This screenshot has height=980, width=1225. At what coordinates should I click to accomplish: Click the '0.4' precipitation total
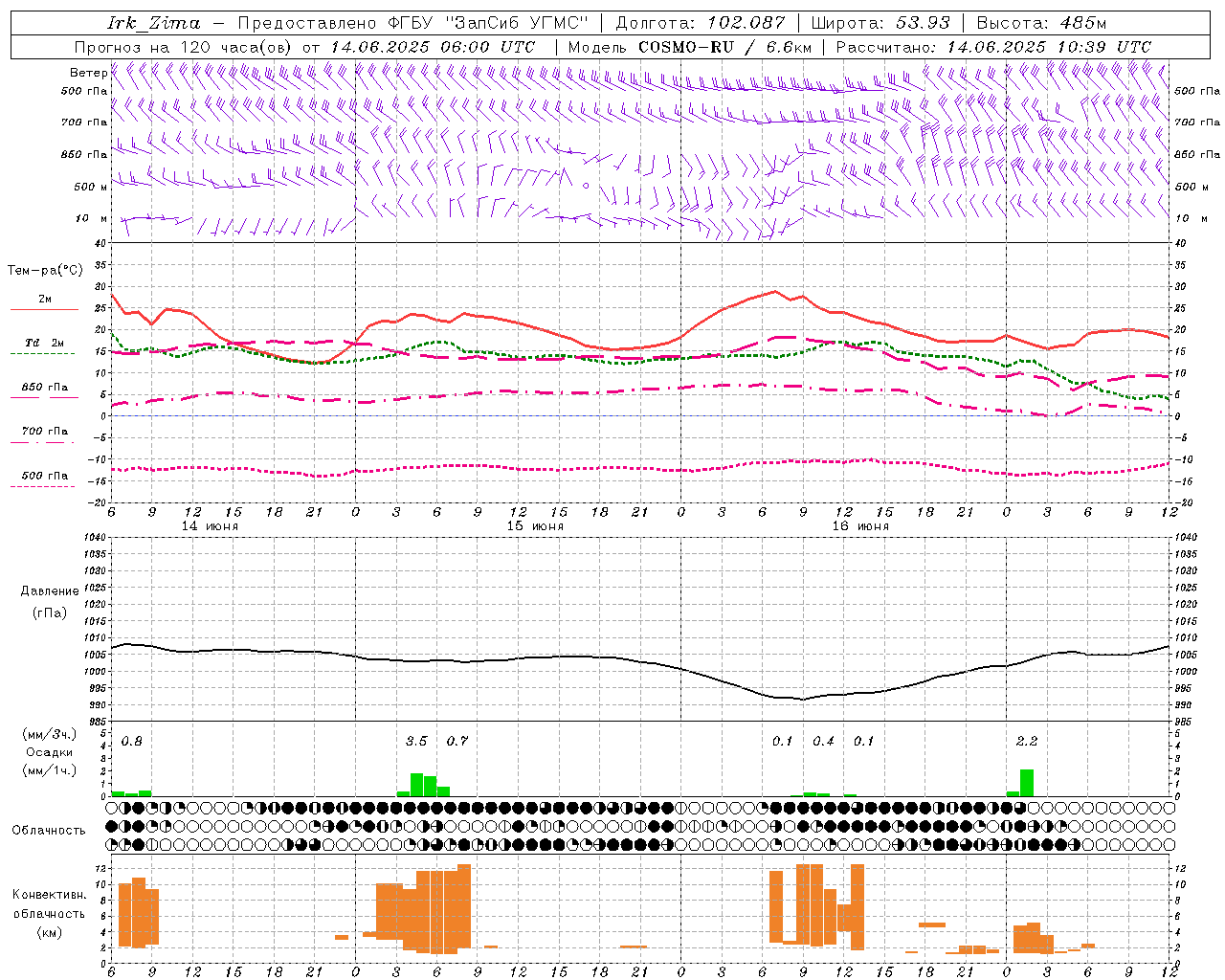(823, 742)
